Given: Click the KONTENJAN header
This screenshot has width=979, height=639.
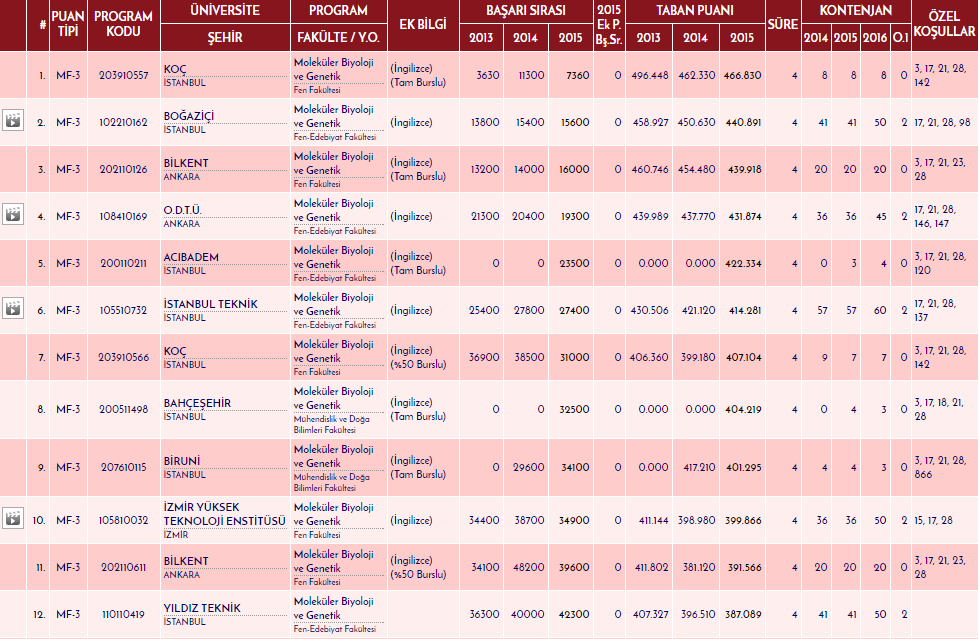Looking at the screenshot, I should coord(855,11).
